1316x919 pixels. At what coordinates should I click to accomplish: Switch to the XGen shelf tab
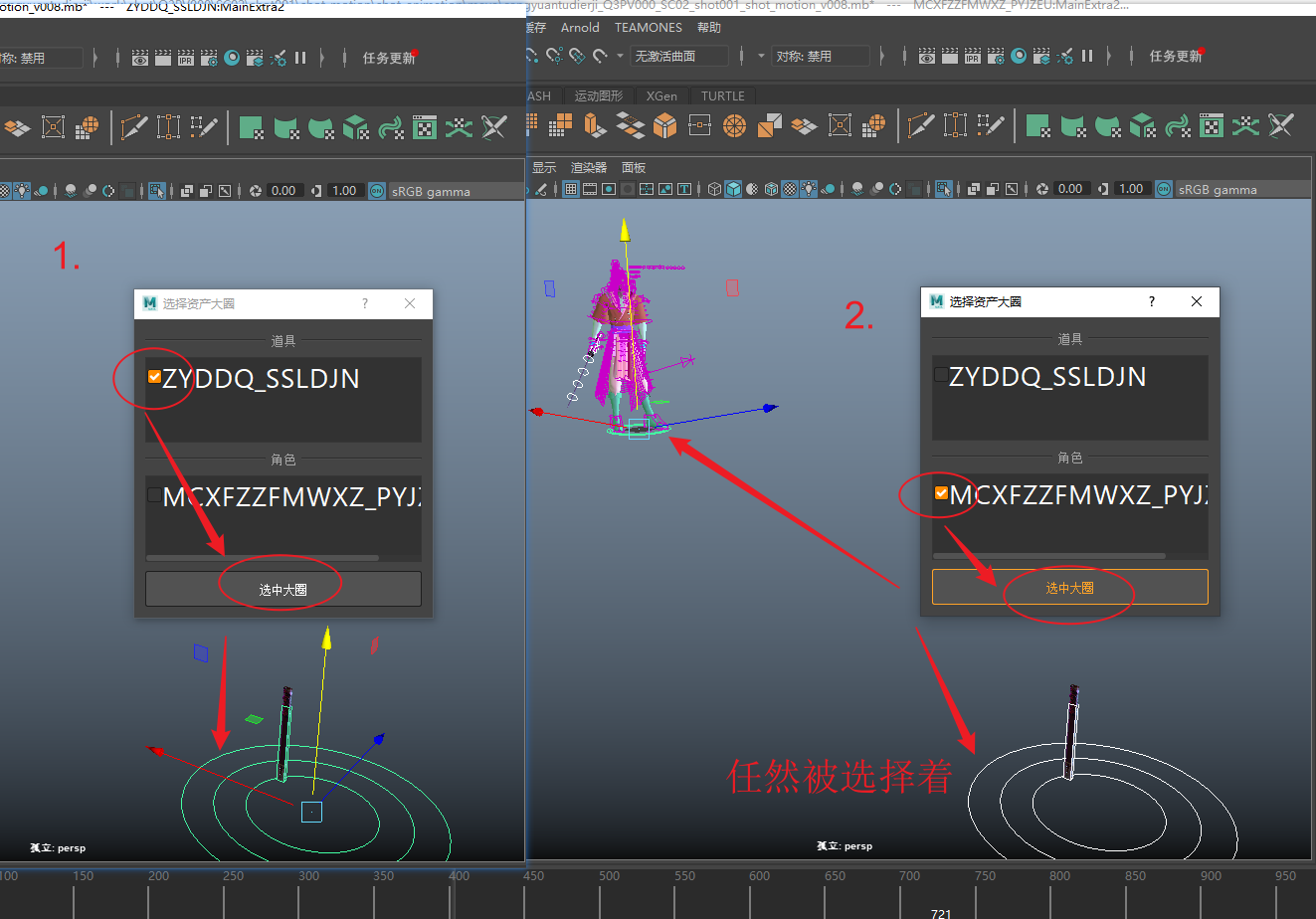[x=661, y=96]
